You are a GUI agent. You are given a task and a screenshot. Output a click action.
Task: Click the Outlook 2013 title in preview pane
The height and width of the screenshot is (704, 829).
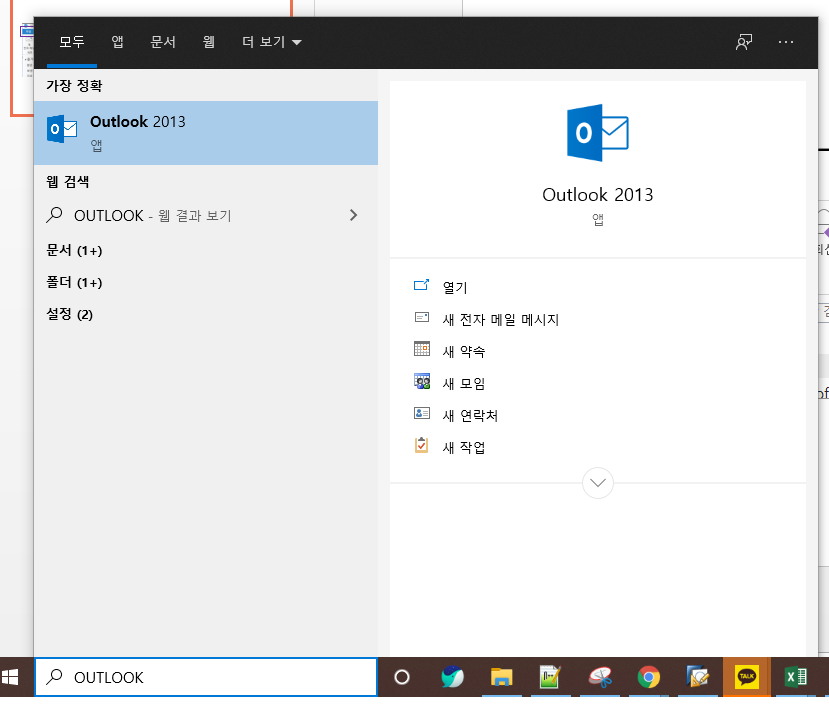click(x=597, y=194)
